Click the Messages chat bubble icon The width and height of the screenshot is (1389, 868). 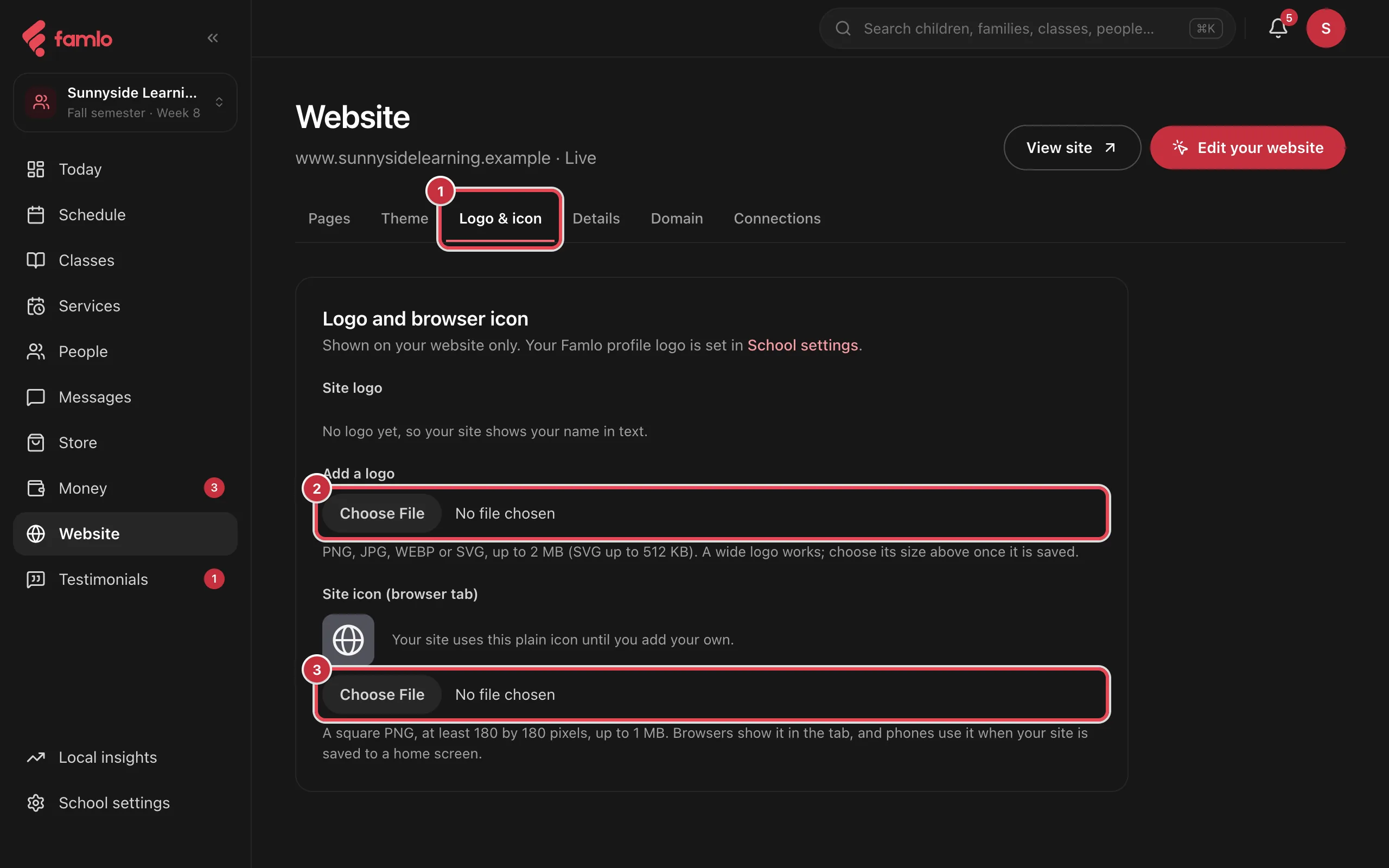click(x=36, y=397)
